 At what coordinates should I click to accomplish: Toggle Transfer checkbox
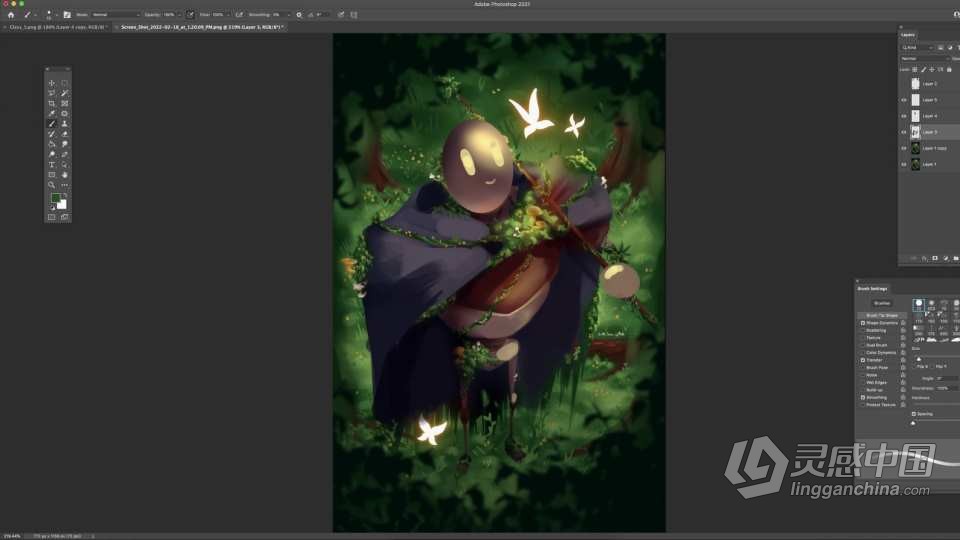click(863, 360)
